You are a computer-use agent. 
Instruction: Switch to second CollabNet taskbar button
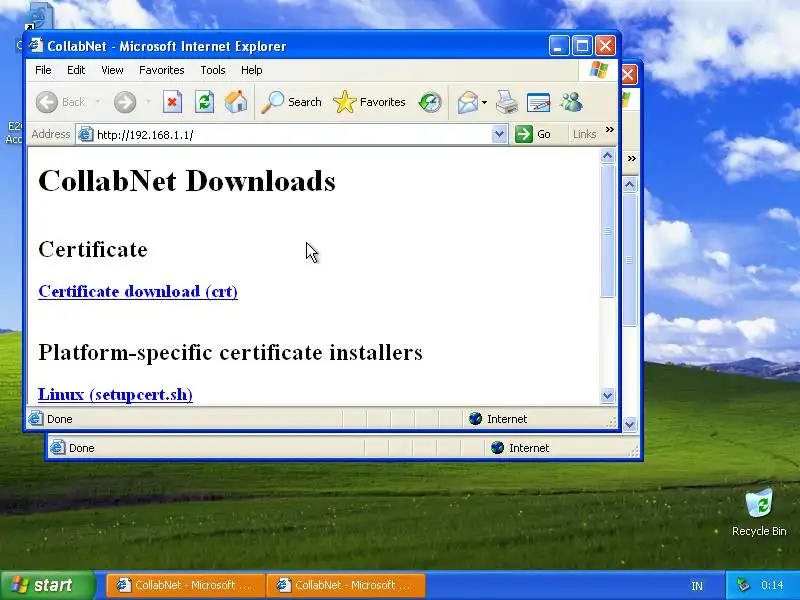click(x=346, y=585)
